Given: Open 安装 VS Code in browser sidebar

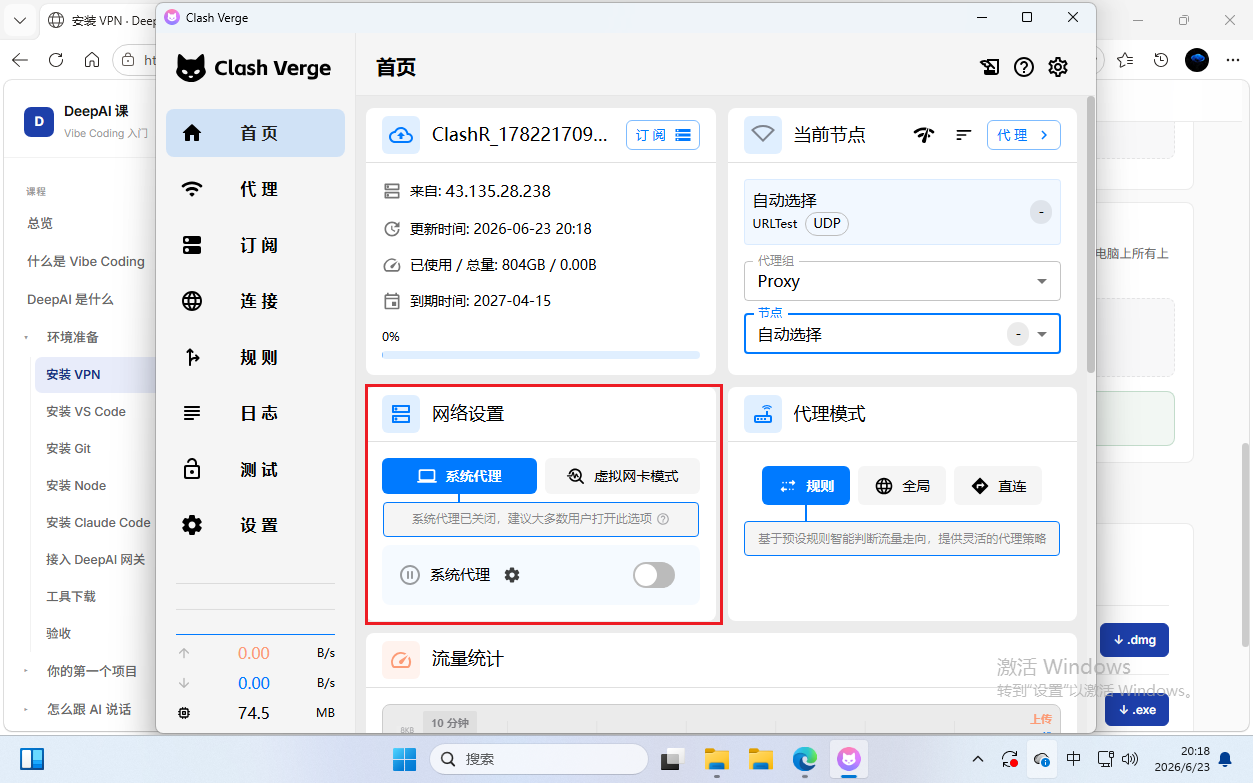Looking at the screenshot, I should pos(86,411).
